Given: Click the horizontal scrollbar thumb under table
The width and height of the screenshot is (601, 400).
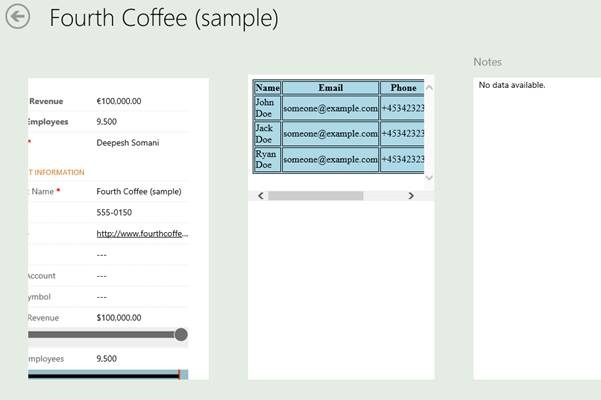Looking at the screenshot, I should (x=315, y=196).
